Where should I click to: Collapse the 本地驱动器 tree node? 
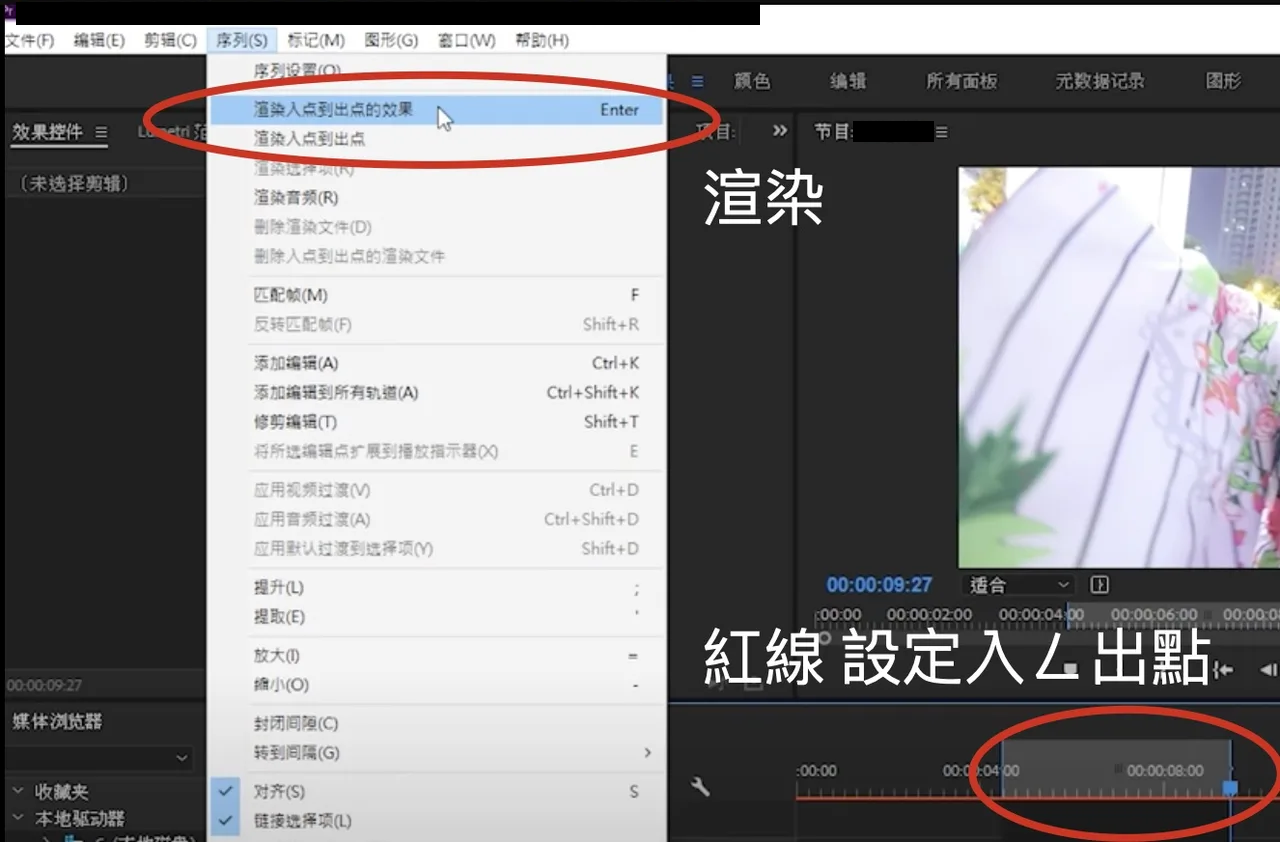click(17, 818)
